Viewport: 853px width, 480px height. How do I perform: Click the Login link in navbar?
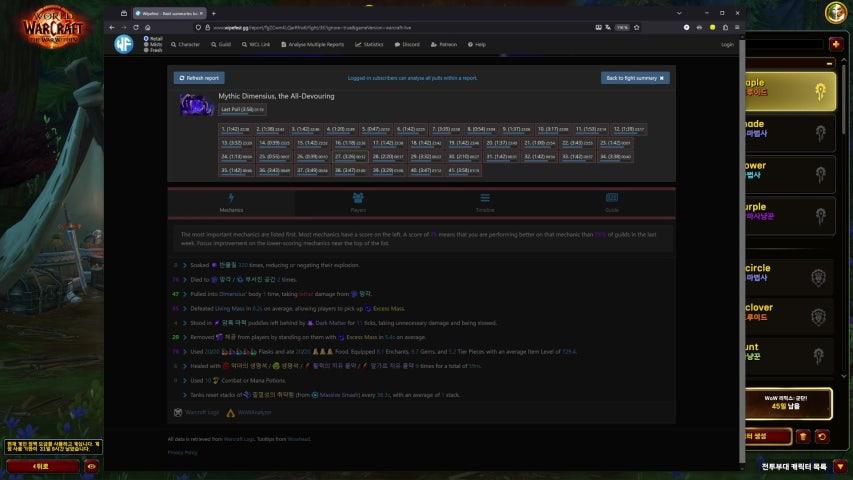tap(727, 45)
